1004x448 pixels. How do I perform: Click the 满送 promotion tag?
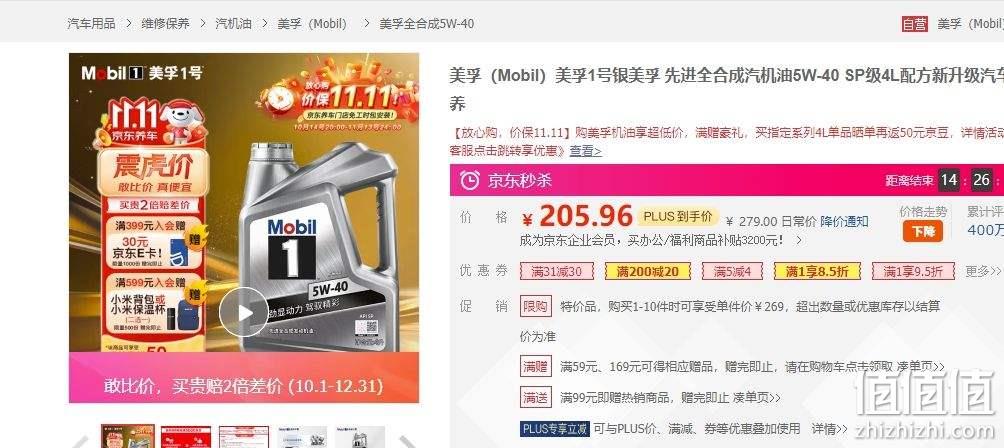click(x=535, y=397)
